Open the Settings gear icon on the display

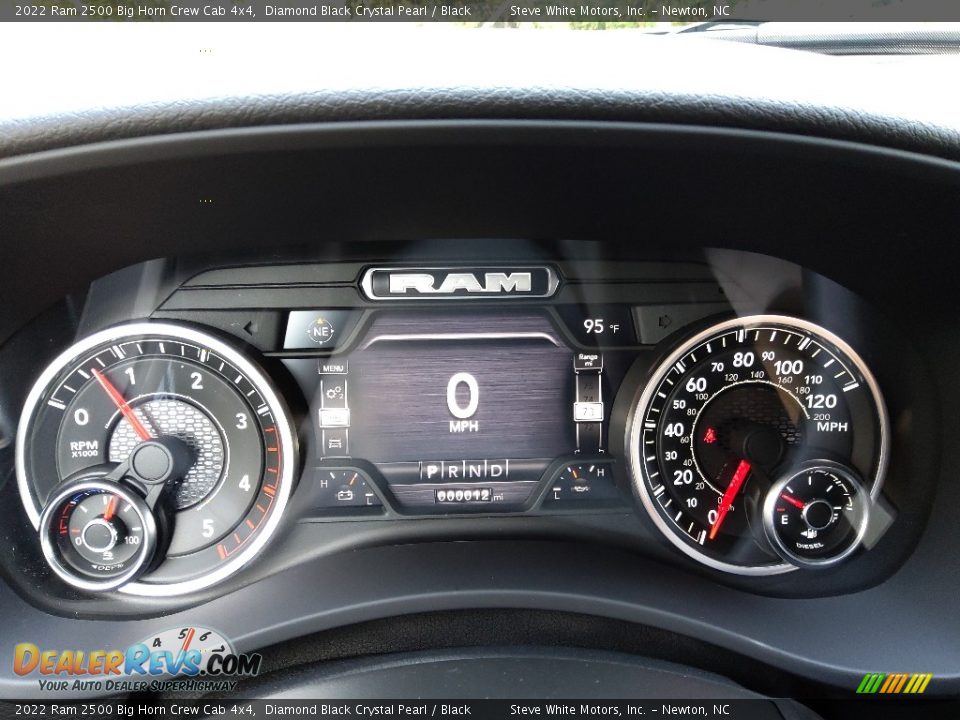coord(334,392)
